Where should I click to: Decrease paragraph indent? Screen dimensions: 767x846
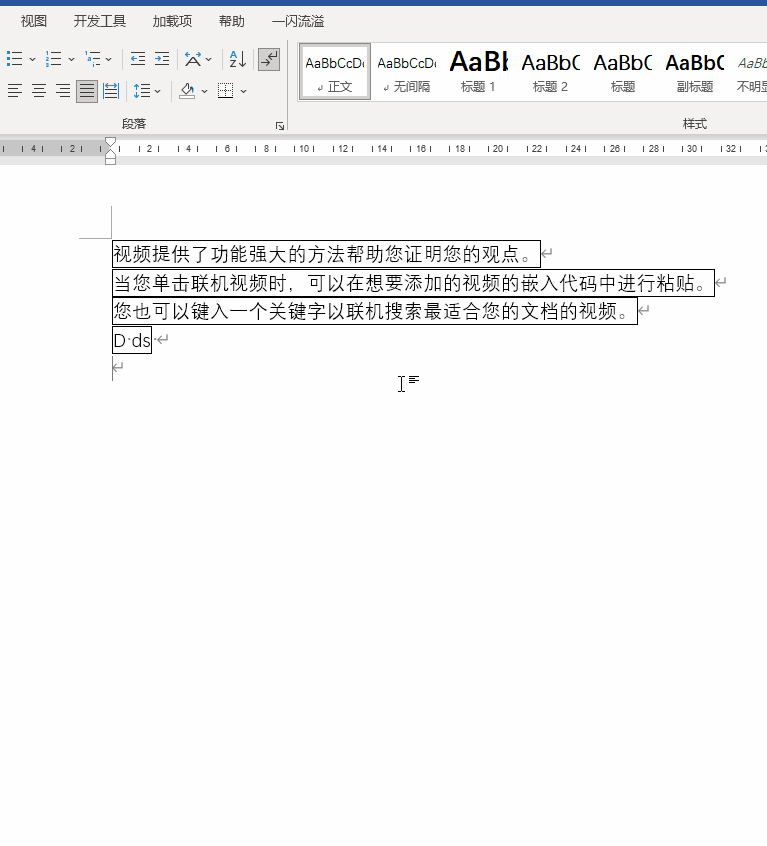(138, 59)
